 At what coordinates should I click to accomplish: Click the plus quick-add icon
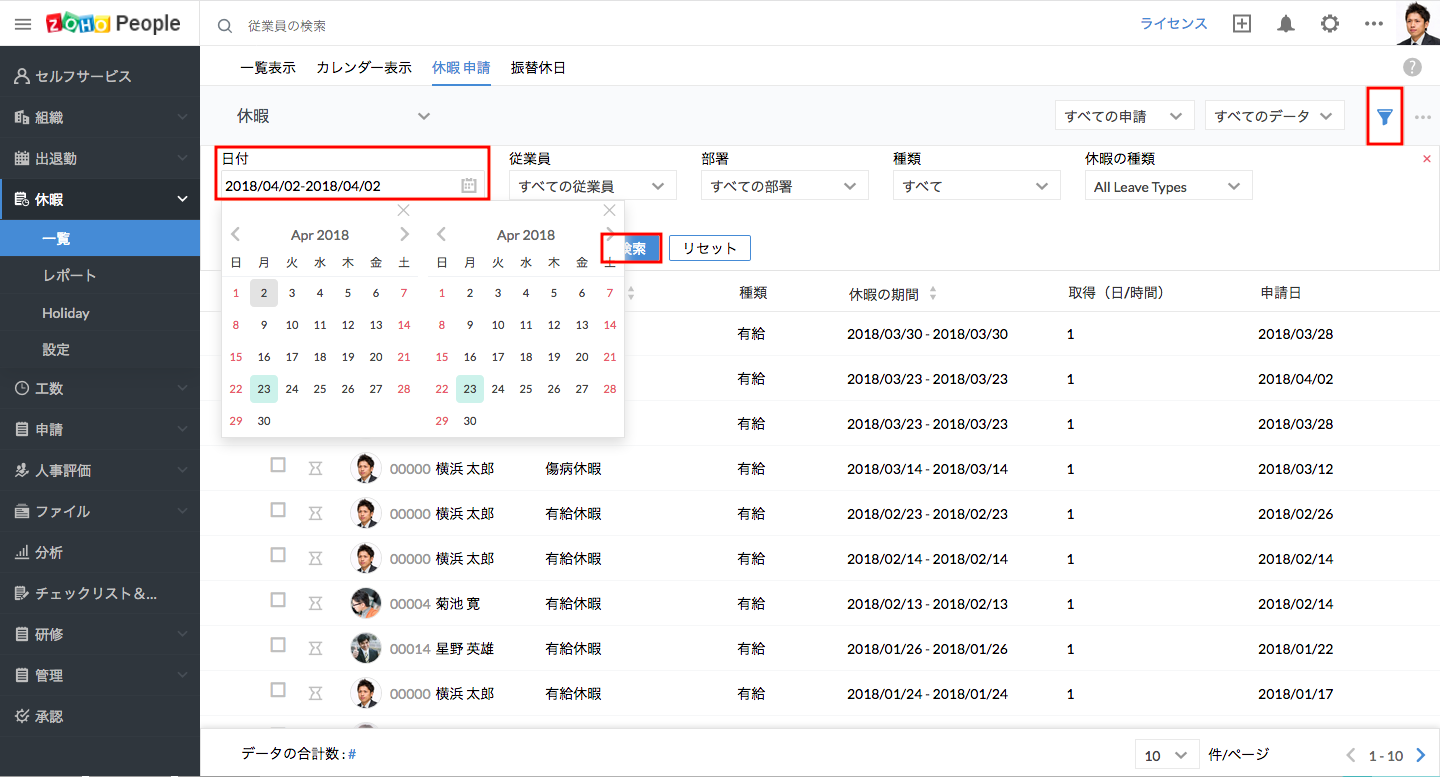coord(1242,24)
